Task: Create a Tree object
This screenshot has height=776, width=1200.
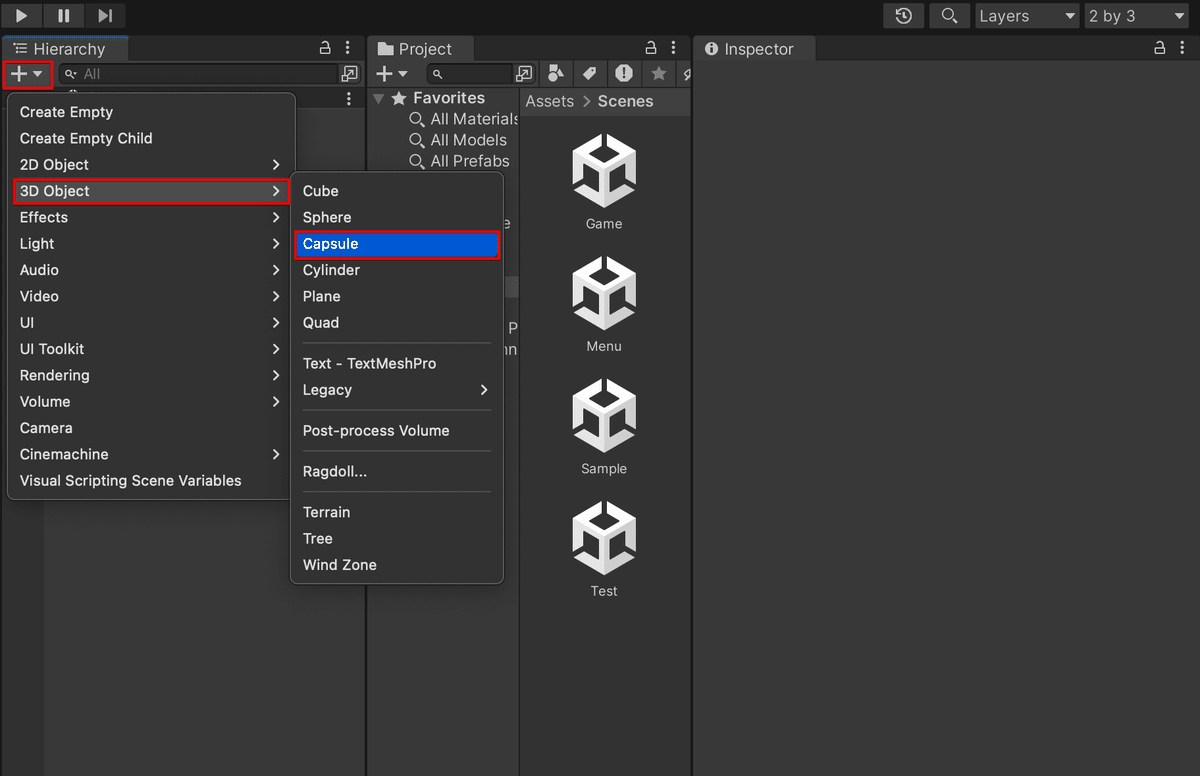Action: pos(397,538)
